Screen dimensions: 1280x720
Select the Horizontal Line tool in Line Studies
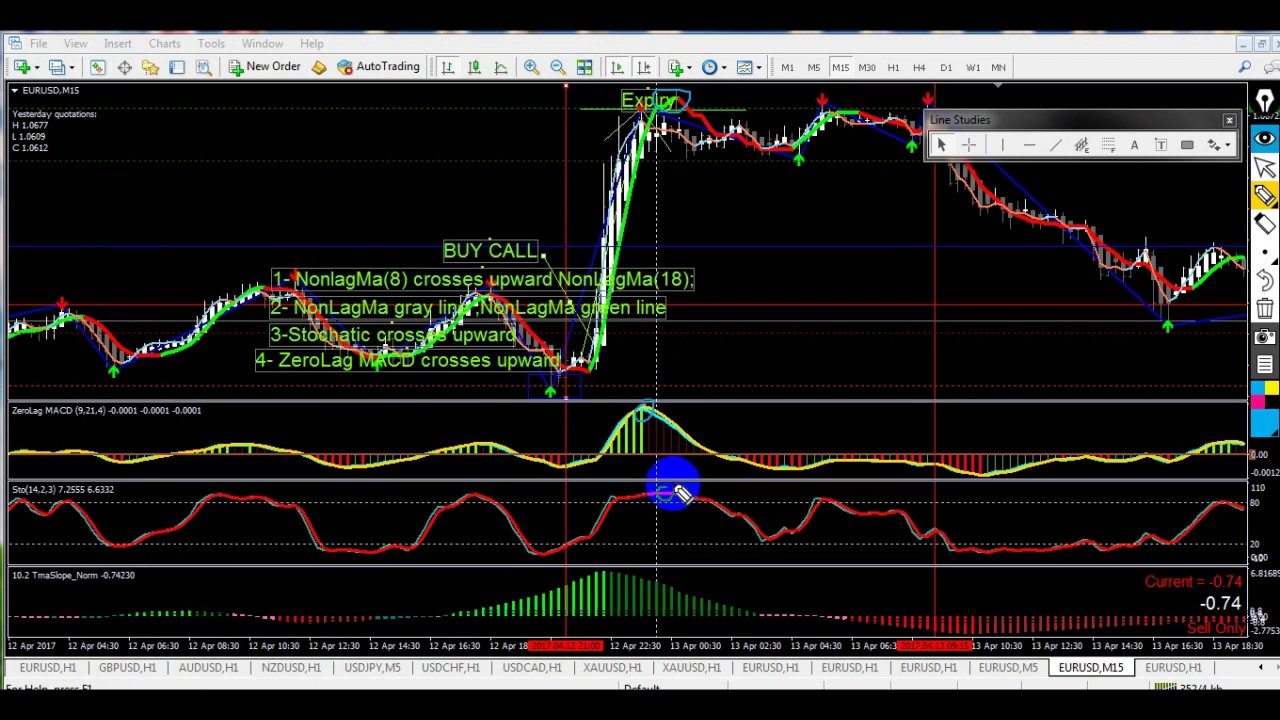coord(1029,146)
